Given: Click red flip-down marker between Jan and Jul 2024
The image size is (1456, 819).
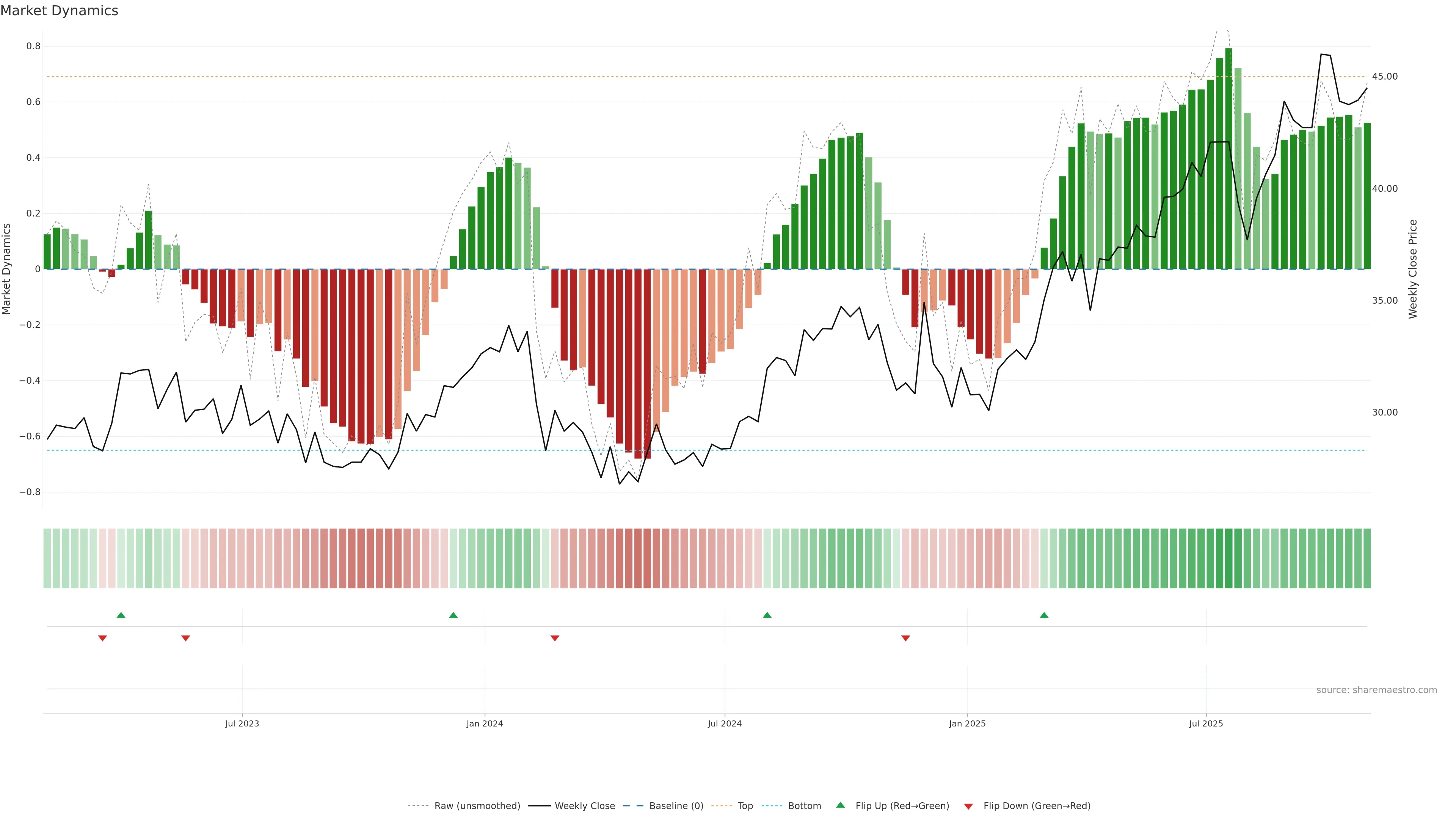Looking at the screenshot, I should (554, 638).
